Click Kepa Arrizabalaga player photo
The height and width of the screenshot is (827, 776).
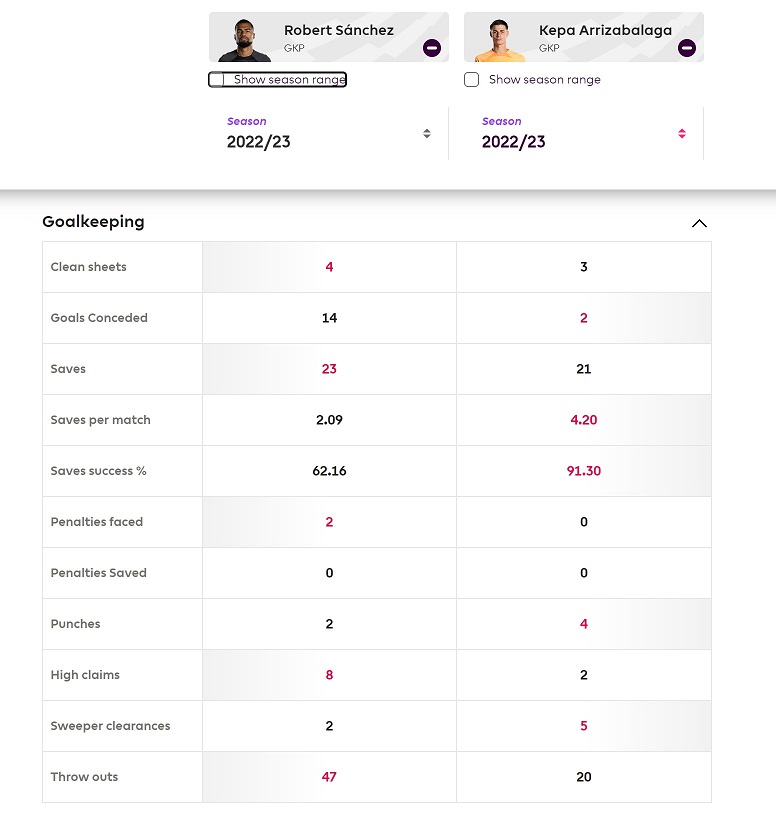(499, 41)
